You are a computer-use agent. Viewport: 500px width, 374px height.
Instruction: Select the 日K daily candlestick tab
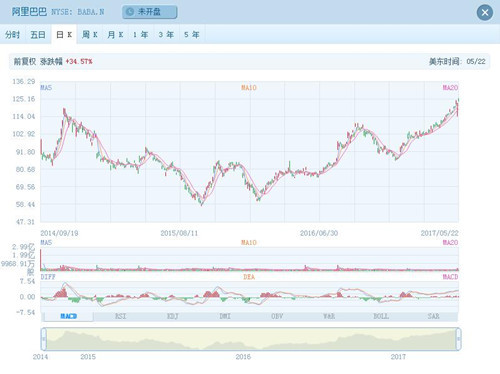click(x=64, y=34)
